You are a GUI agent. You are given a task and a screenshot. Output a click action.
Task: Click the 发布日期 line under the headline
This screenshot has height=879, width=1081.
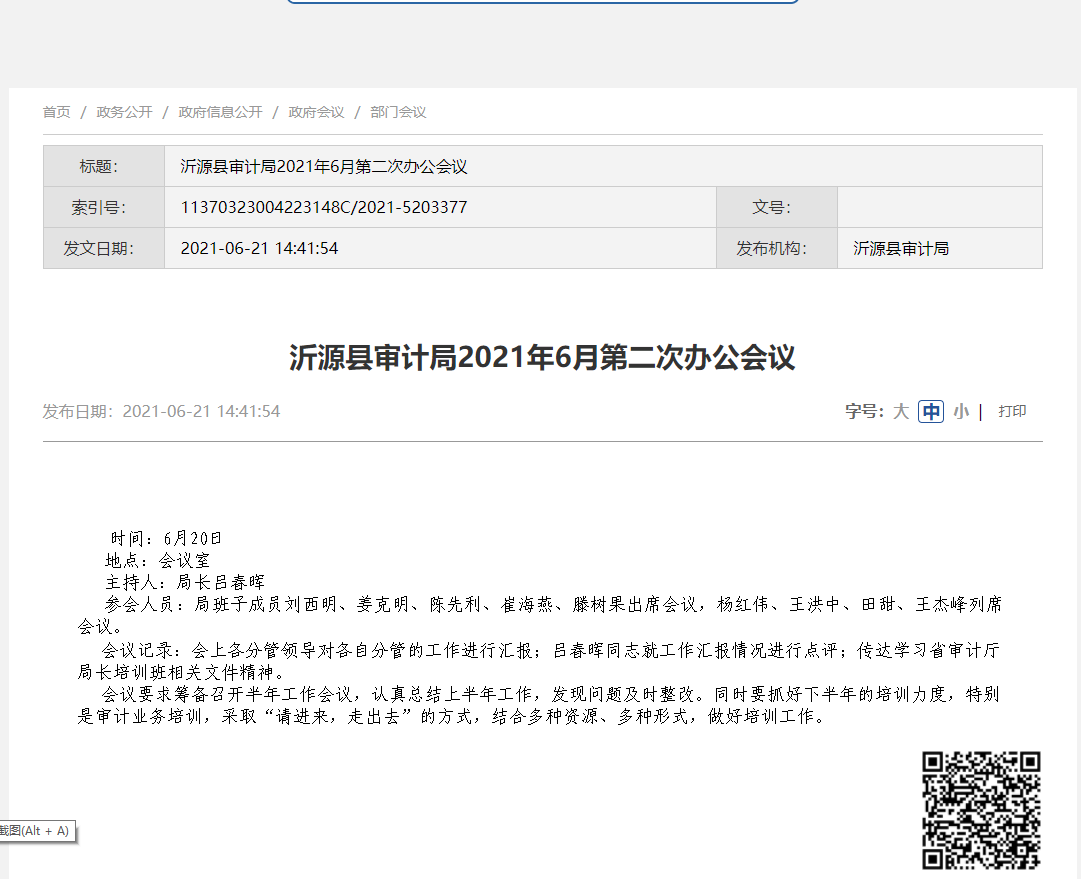(161, 411)
